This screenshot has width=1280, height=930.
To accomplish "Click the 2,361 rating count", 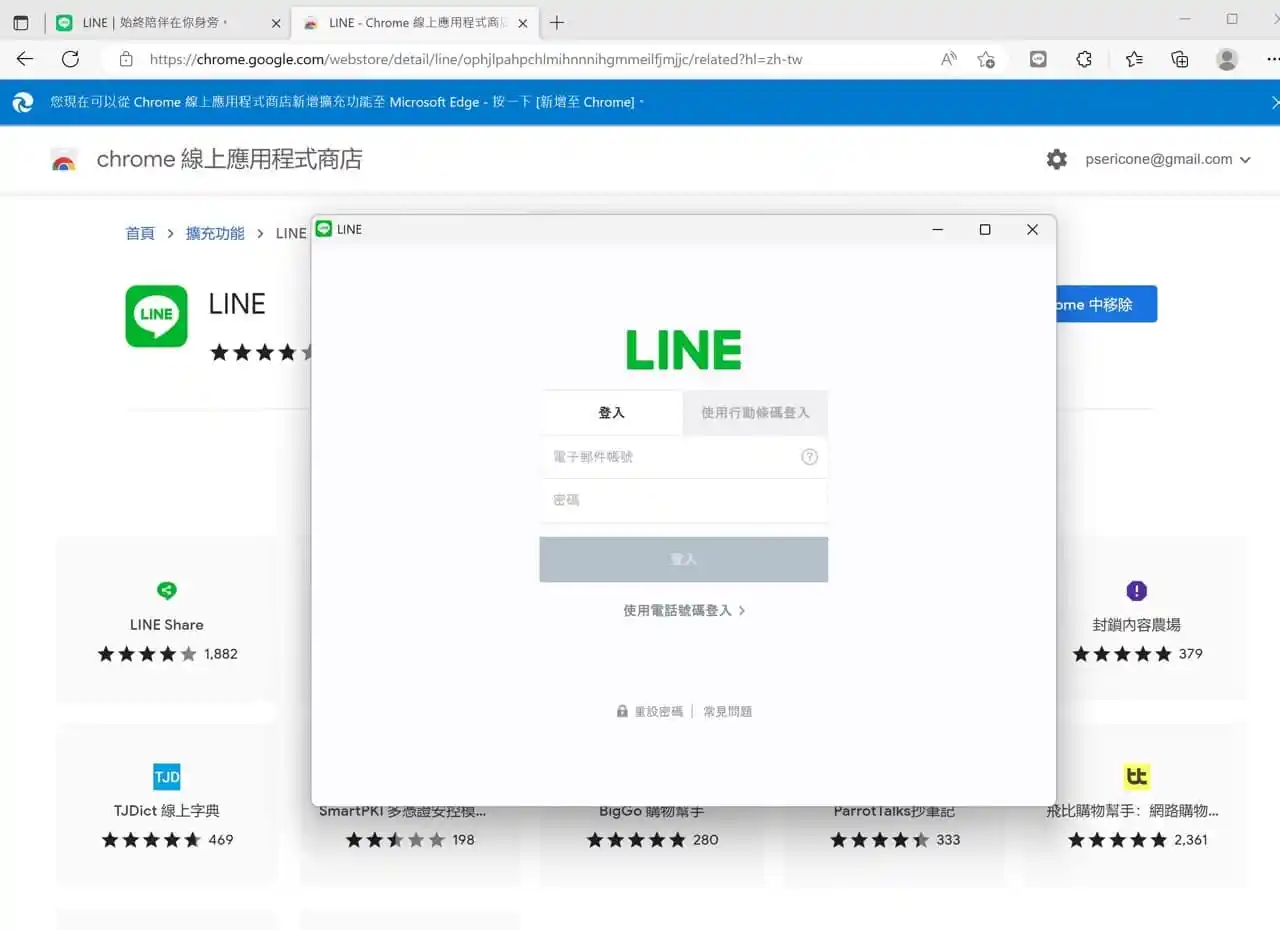I will click(1191, 840).
